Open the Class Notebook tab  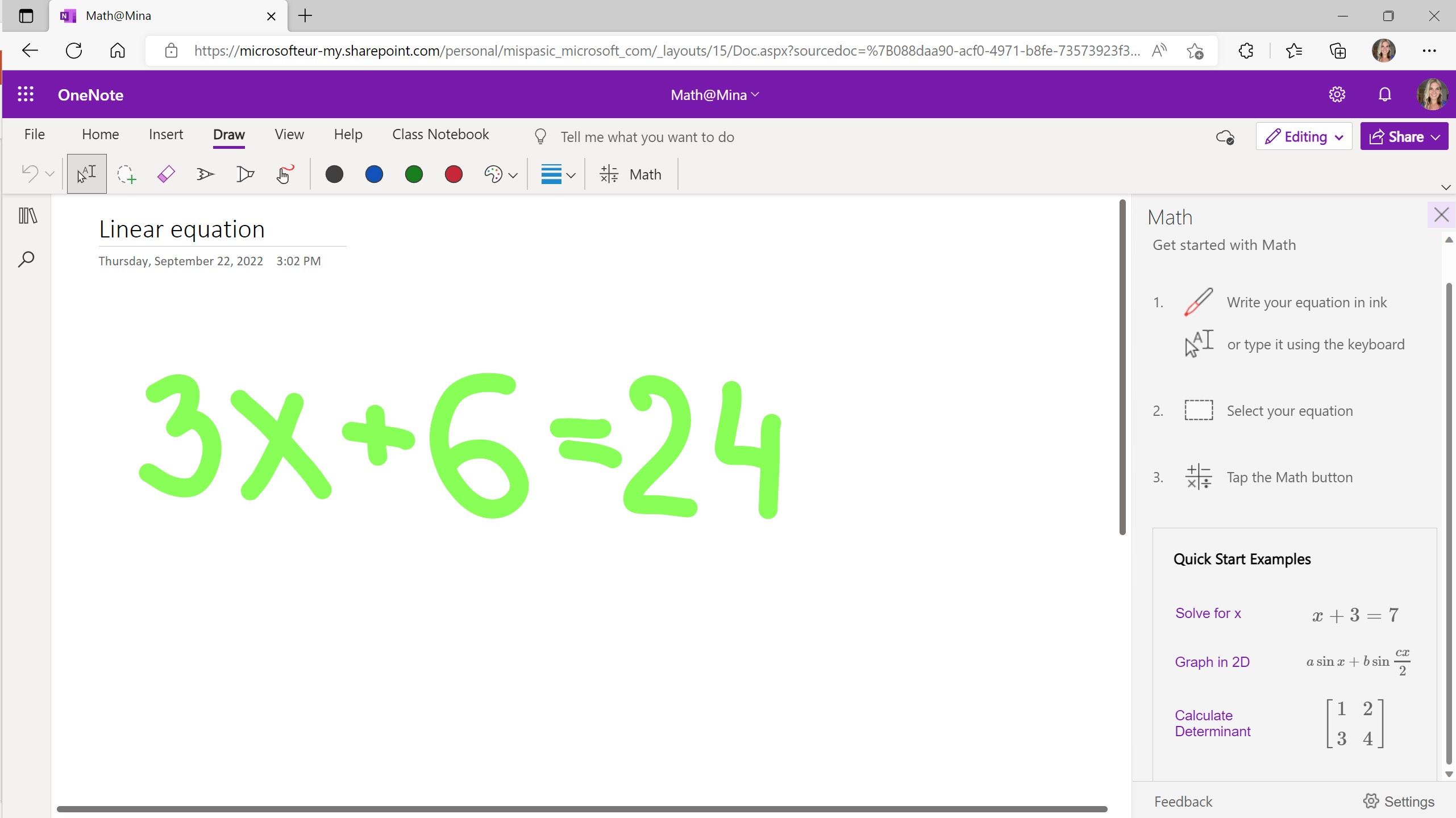click(440, 134)
